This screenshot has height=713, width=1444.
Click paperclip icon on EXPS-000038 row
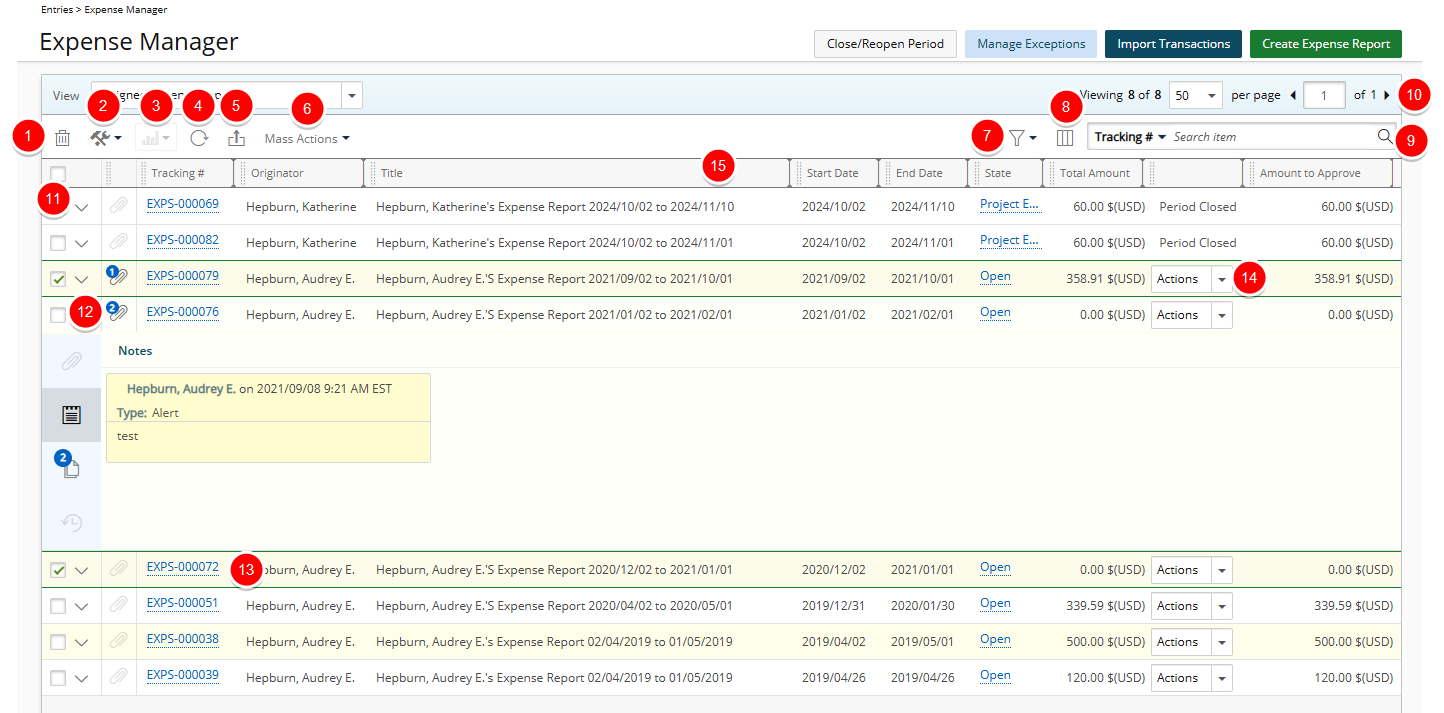[x=118, y=641]
